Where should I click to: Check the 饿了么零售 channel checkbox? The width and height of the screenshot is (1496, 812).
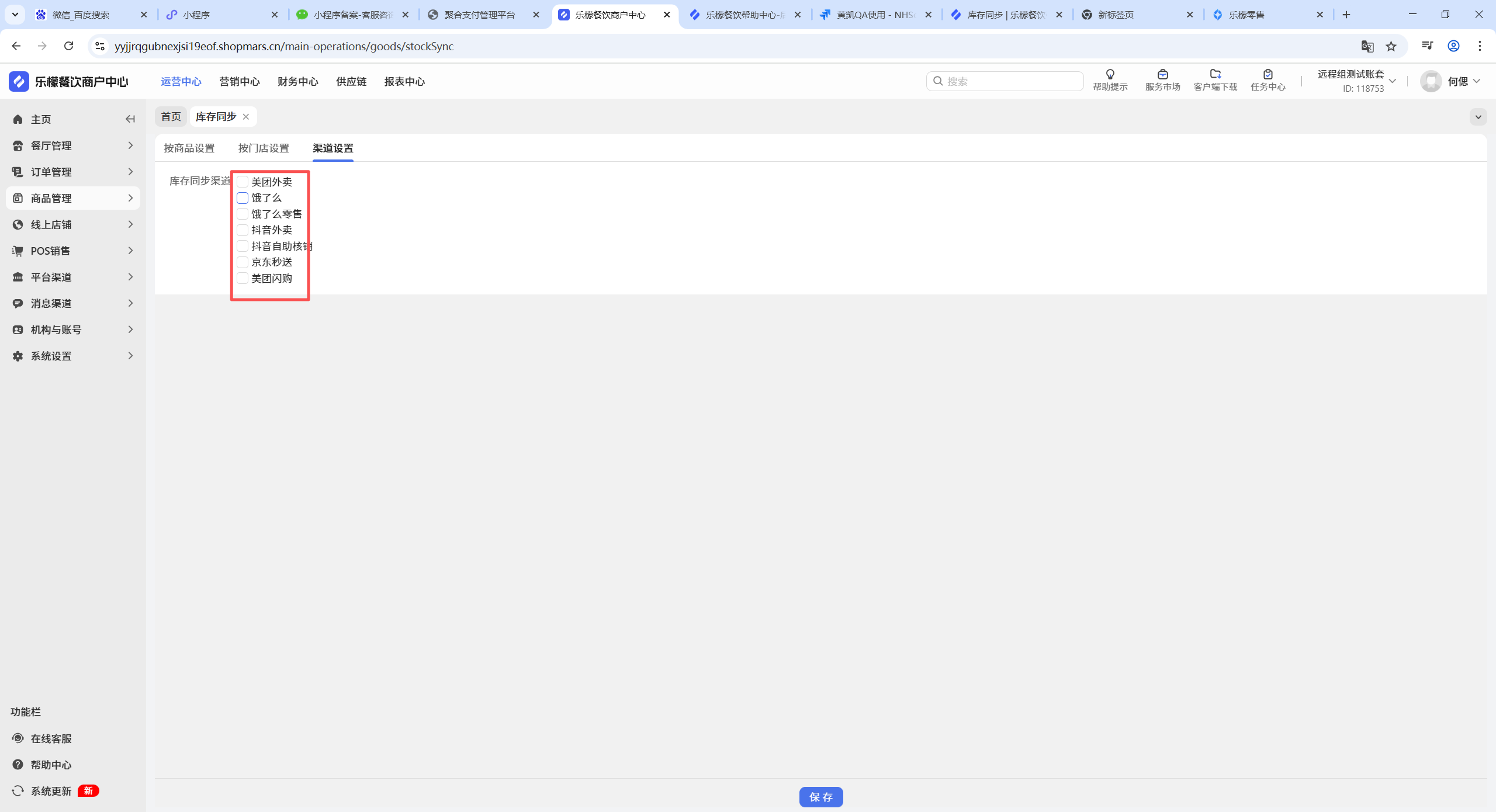(243, 214)
